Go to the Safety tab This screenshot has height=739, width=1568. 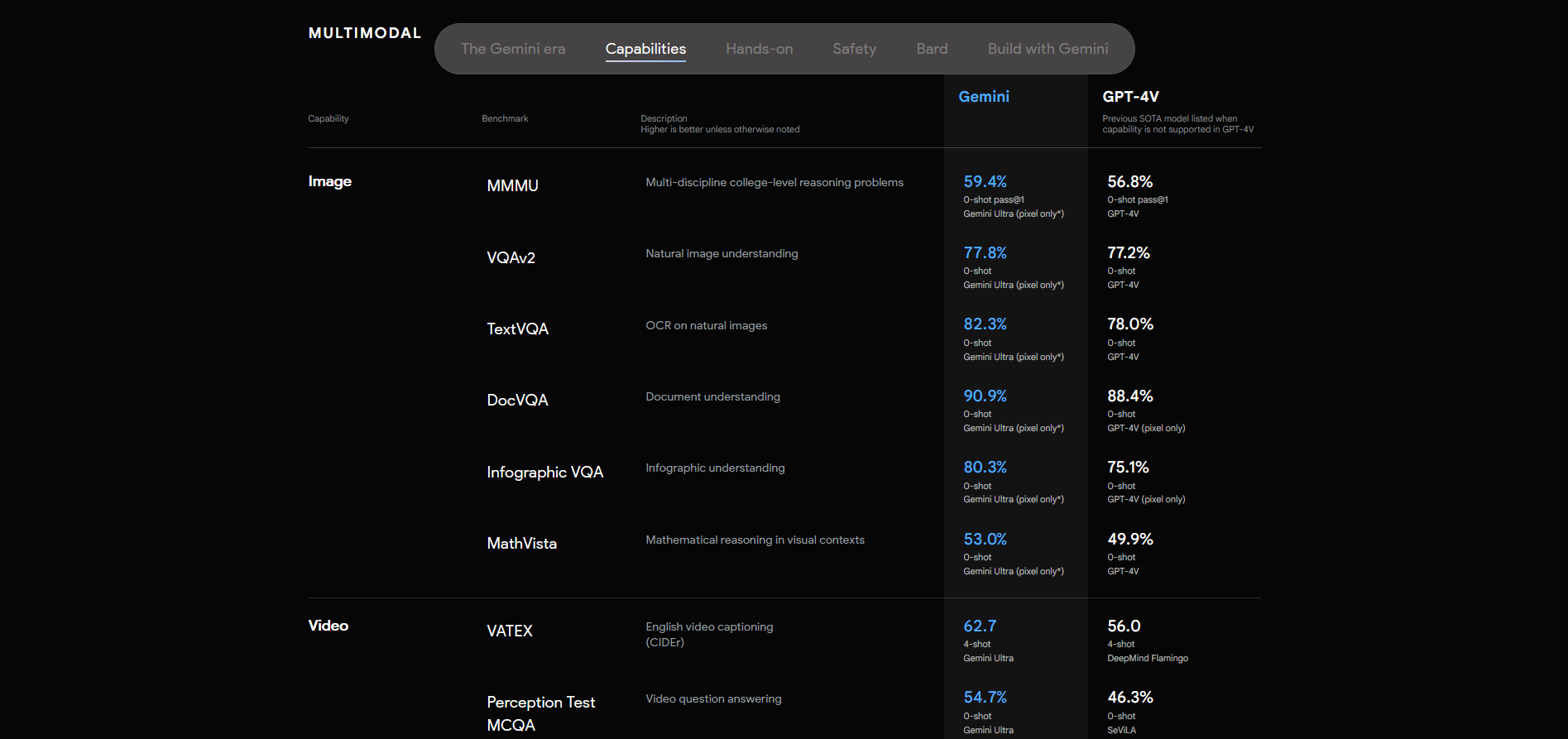click(x=854, y=49)
